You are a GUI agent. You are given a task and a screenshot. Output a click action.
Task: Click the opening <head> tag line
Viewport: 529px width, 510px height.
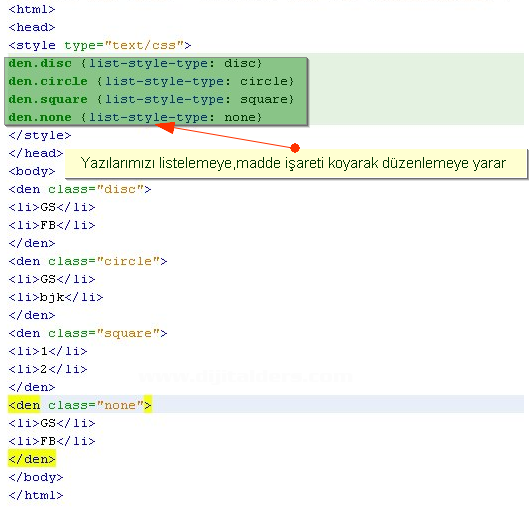[32, 27]
